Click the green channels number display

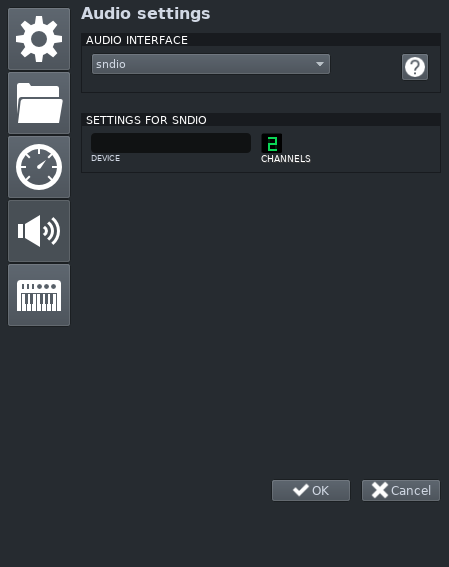pos(271,143)
